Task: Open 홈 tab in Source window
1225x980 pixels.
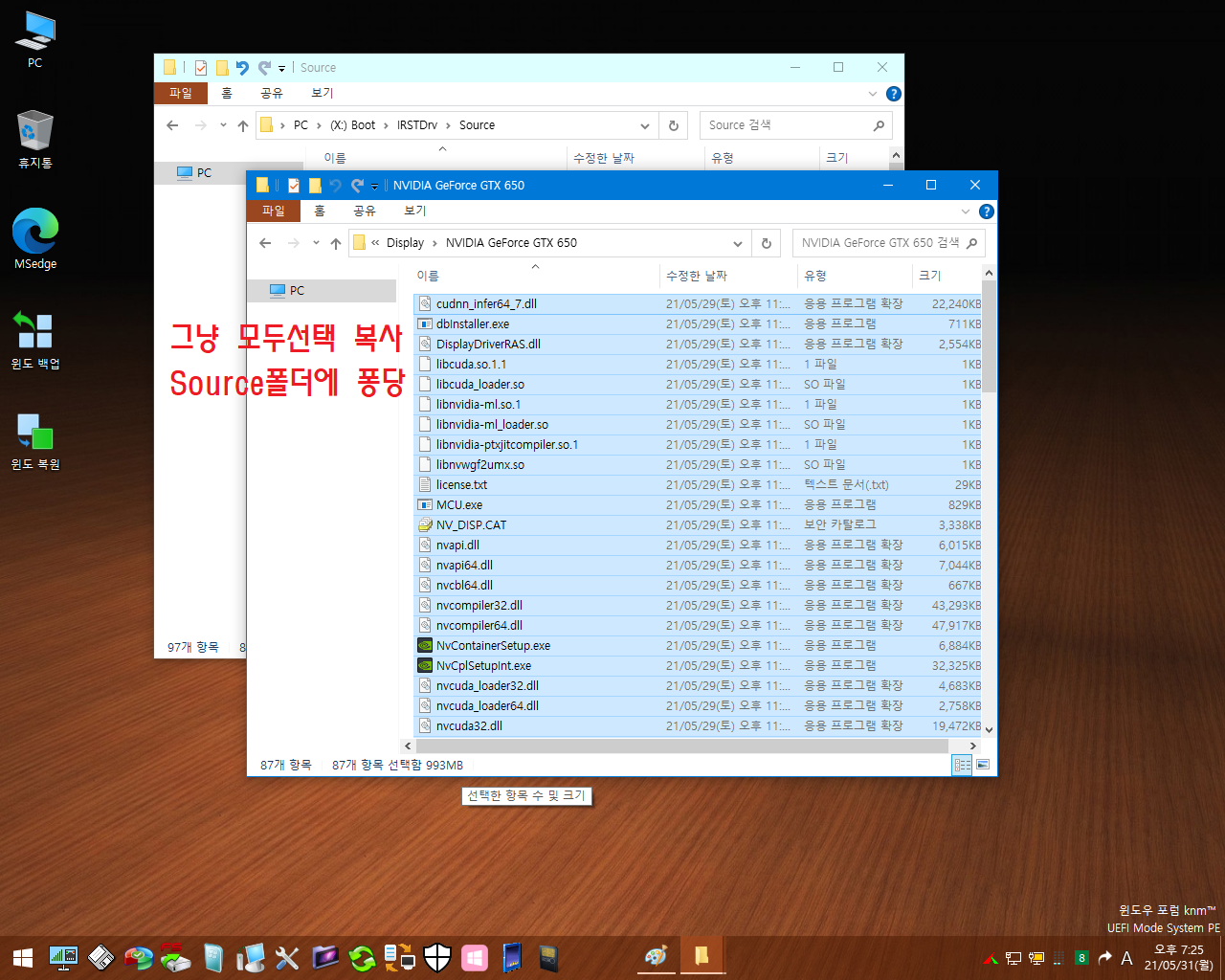Action: (227, 93)
